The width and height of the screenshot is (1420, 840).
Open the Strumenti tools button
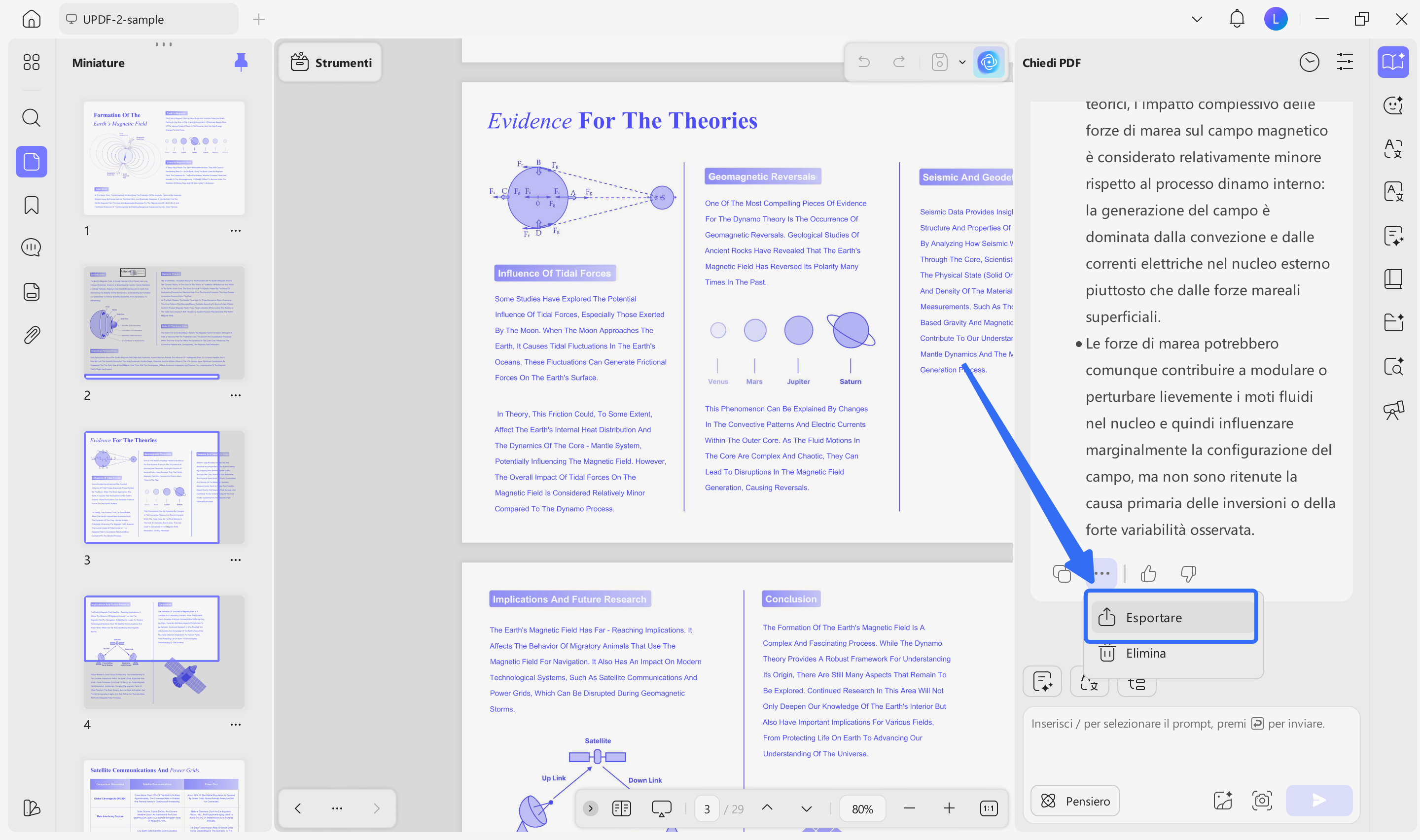(x=330, y=63)
